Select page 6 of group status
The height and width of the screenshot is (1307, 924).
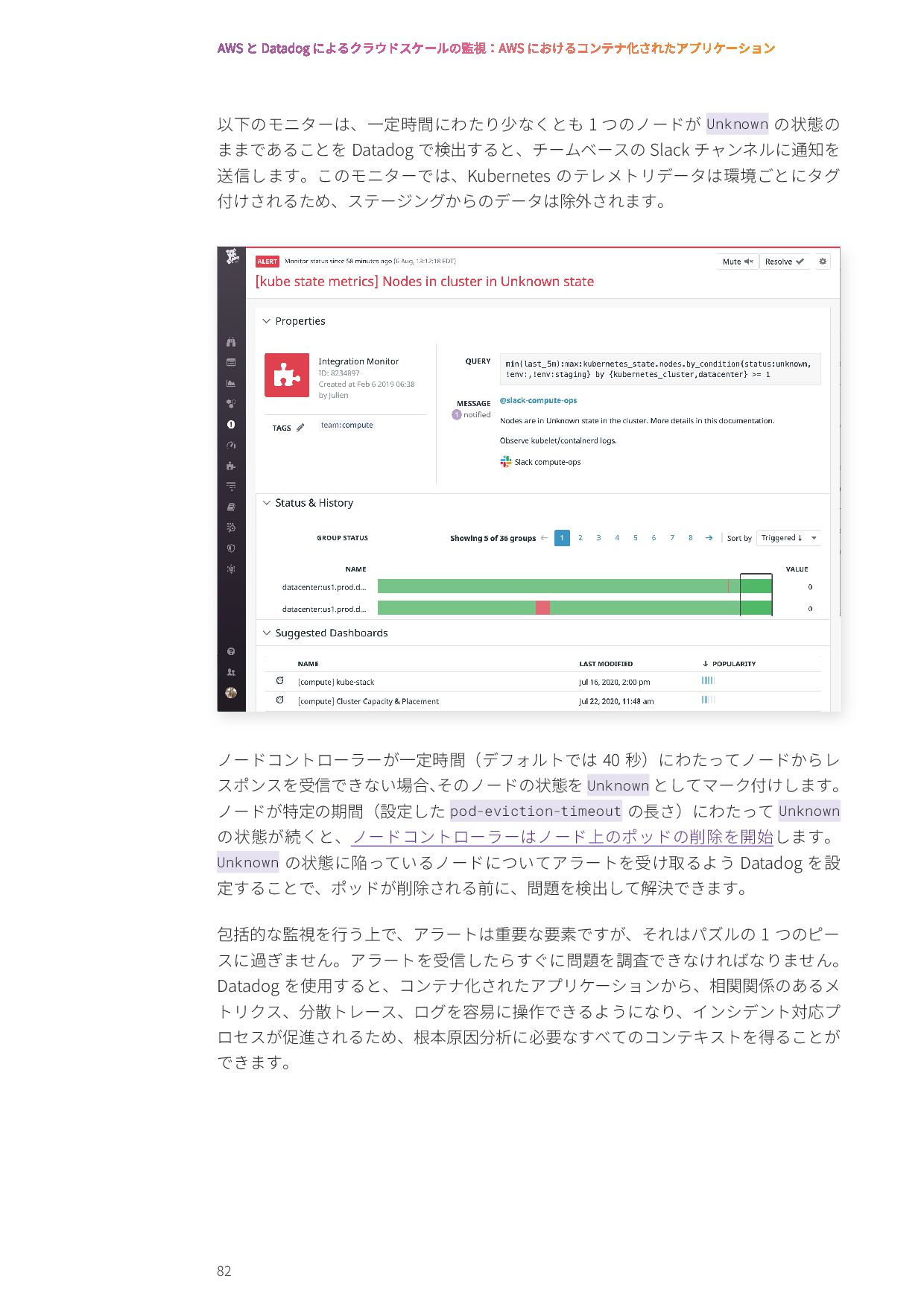coord(654,538)
